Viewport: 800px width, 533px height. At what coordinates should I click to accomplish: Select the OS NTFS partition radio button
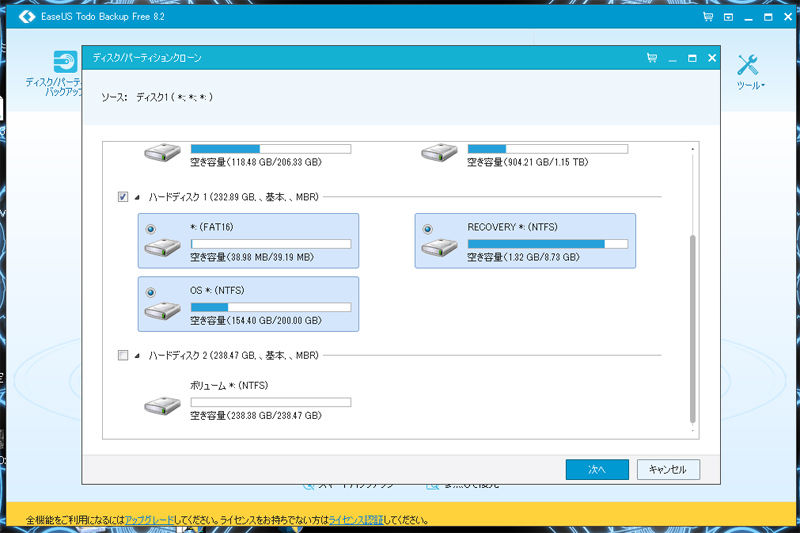[151, 292]
